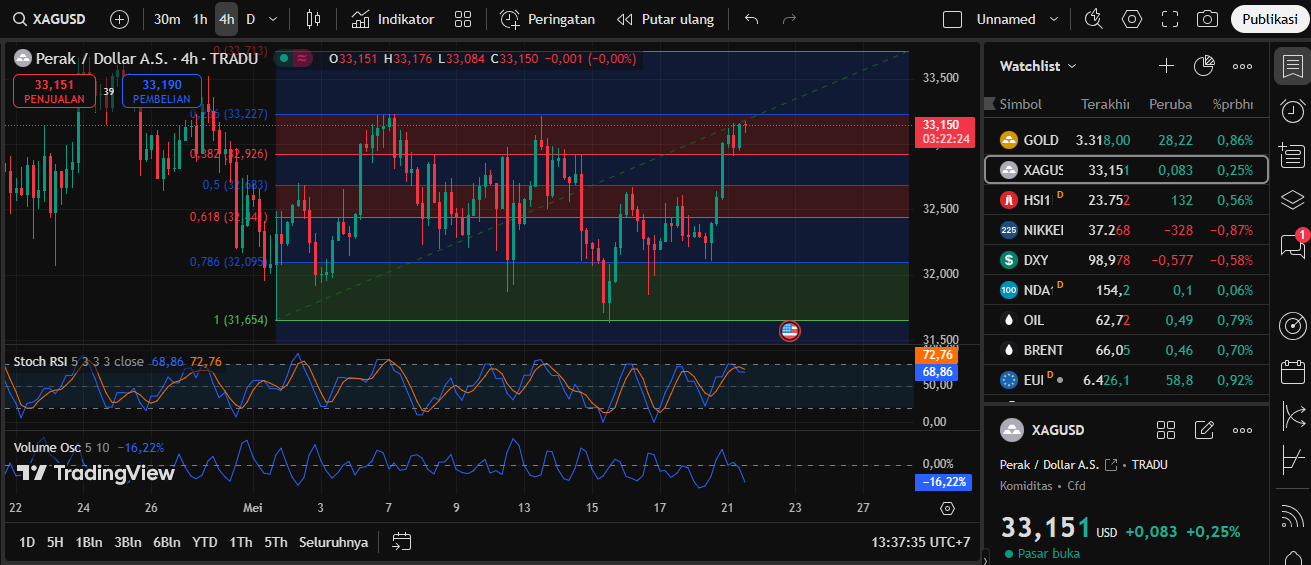Expand the timeframe interval dropdown arrow
The image size is (1311, 565).
tap(273, 19)
